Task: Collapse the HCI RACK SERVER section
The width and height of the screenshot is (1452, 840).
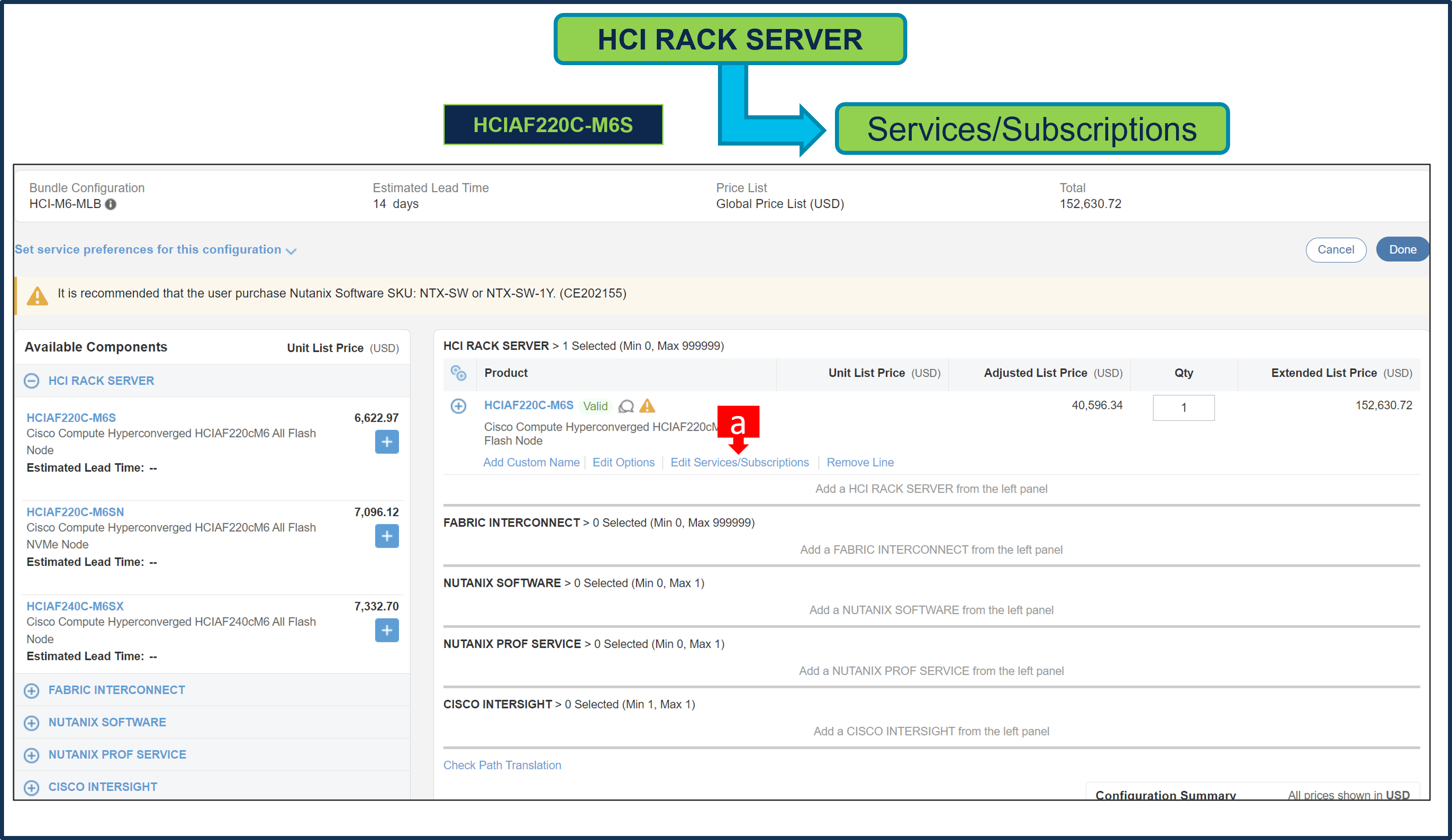Action: pos(32,381)
